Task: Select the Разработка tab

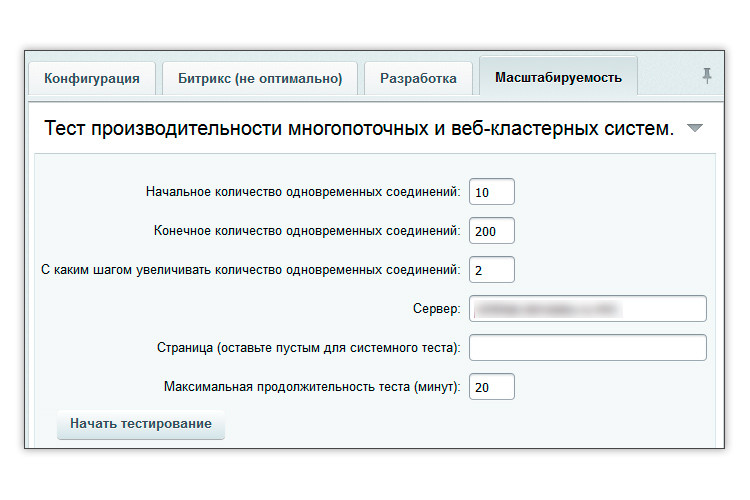Action: point(418,78)
